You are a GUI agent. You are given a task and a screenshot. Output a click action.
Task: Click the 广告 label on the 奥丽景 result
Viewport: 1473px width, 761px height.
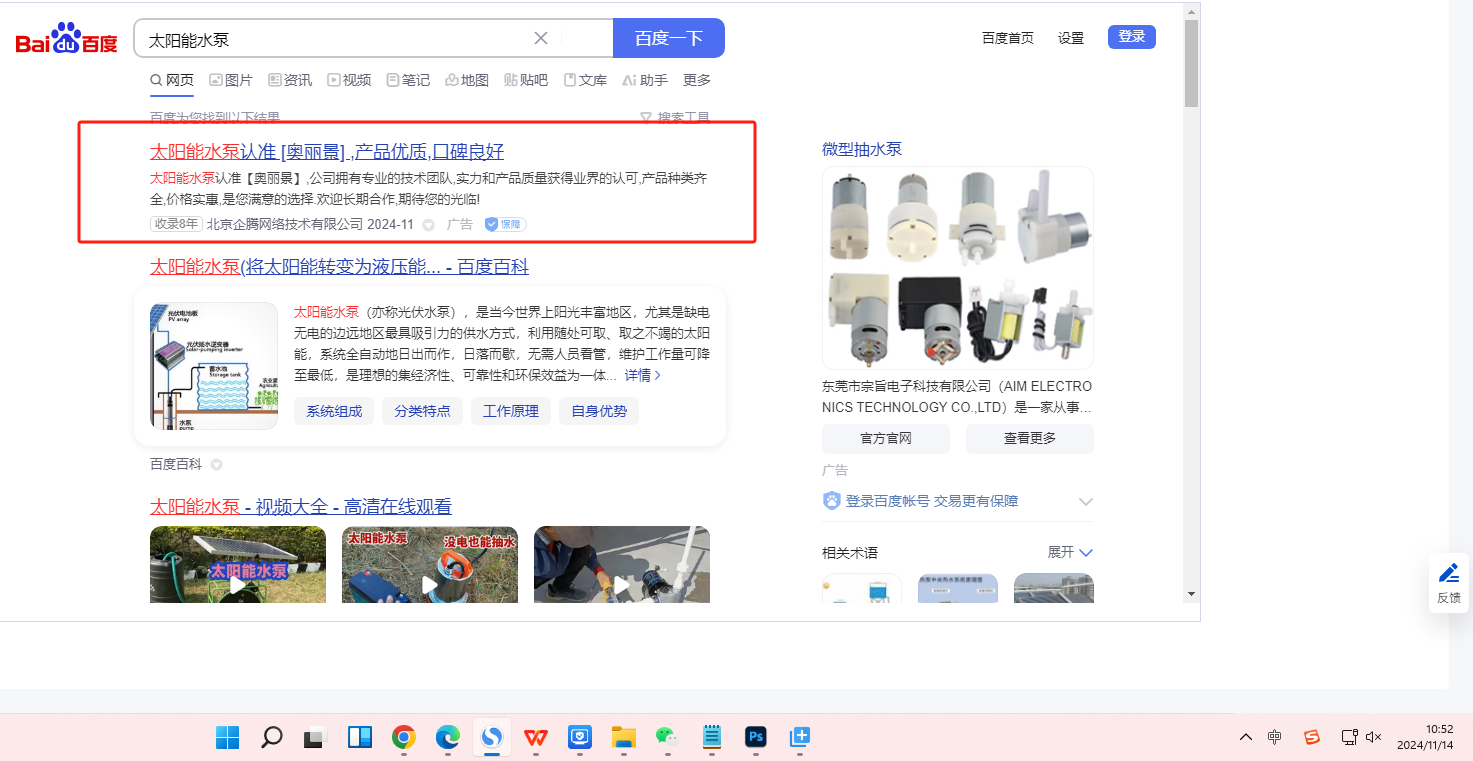[460, 224]
